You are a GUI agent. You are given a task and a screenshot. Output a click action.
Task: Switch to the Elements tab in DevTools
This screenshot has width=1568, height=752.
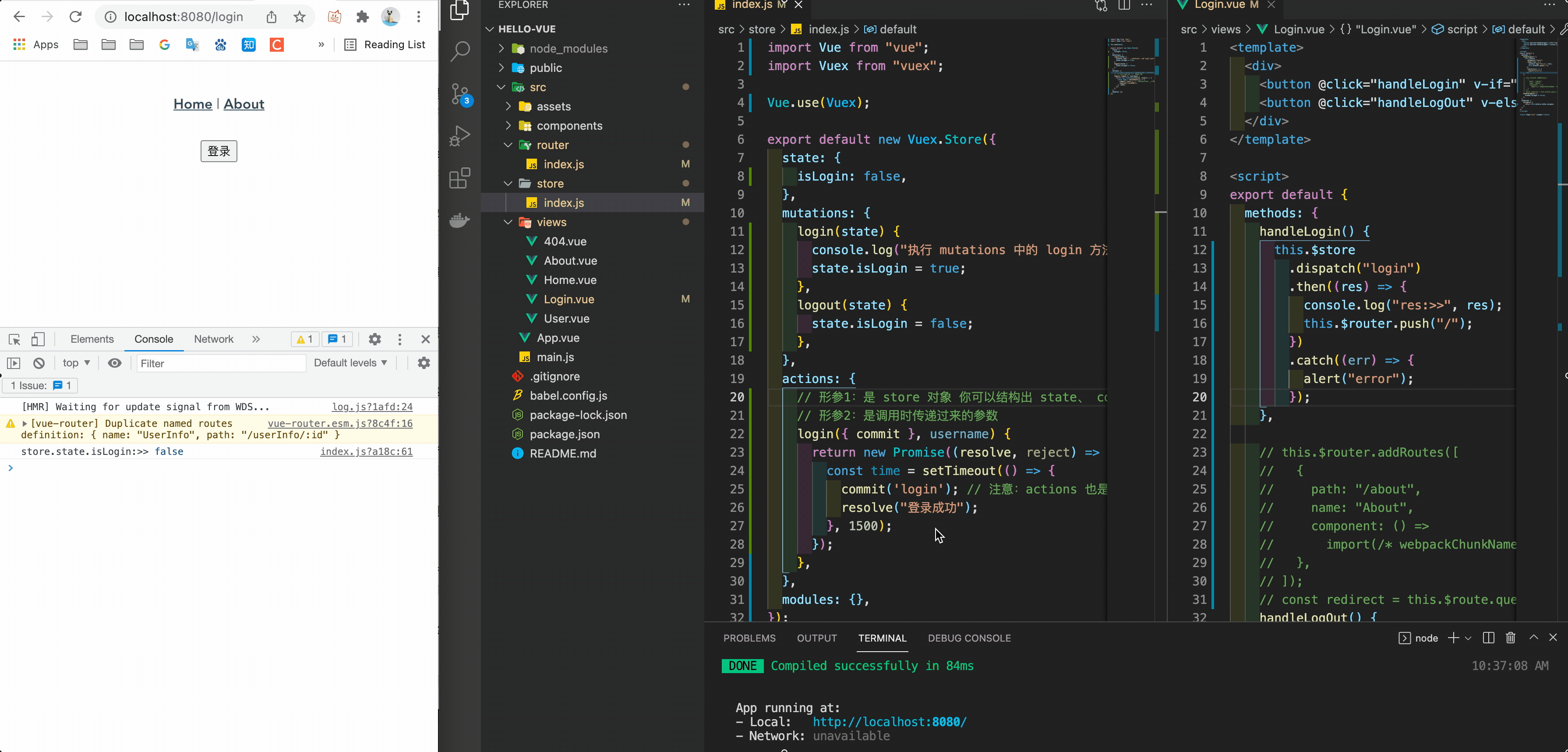[92, 339]
